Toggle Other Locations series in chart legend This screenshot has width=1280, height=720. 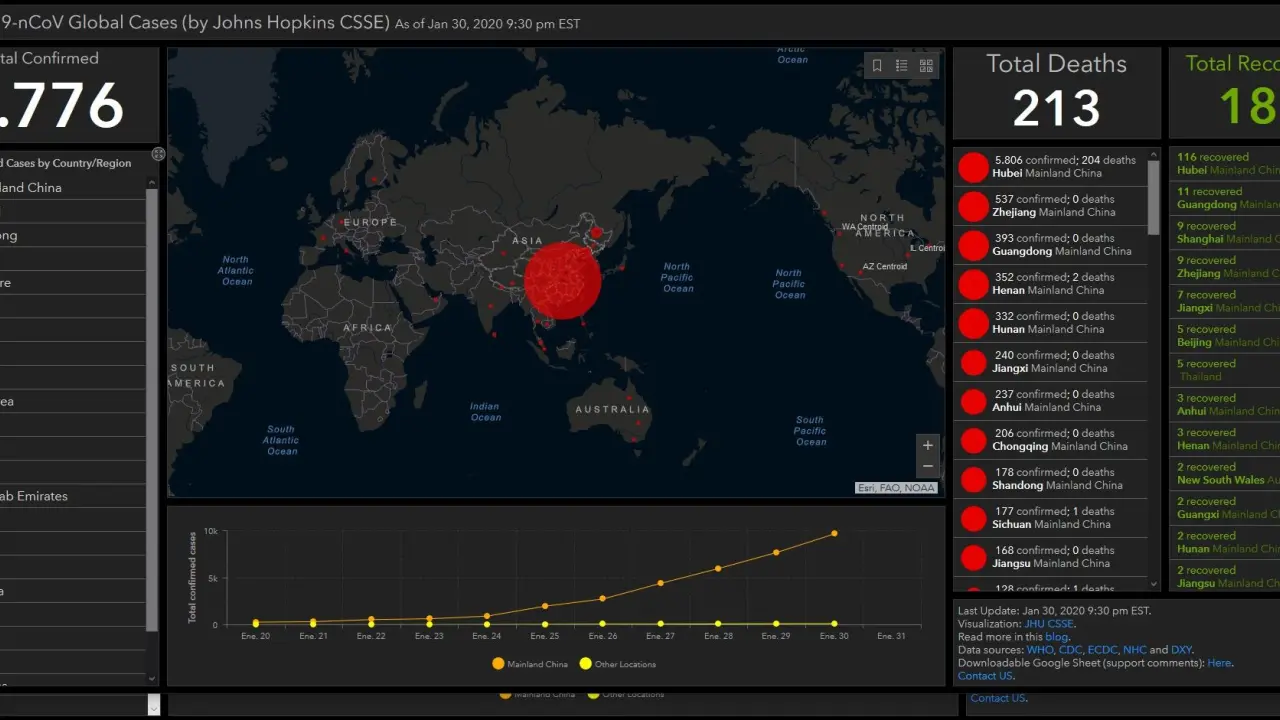618,664
